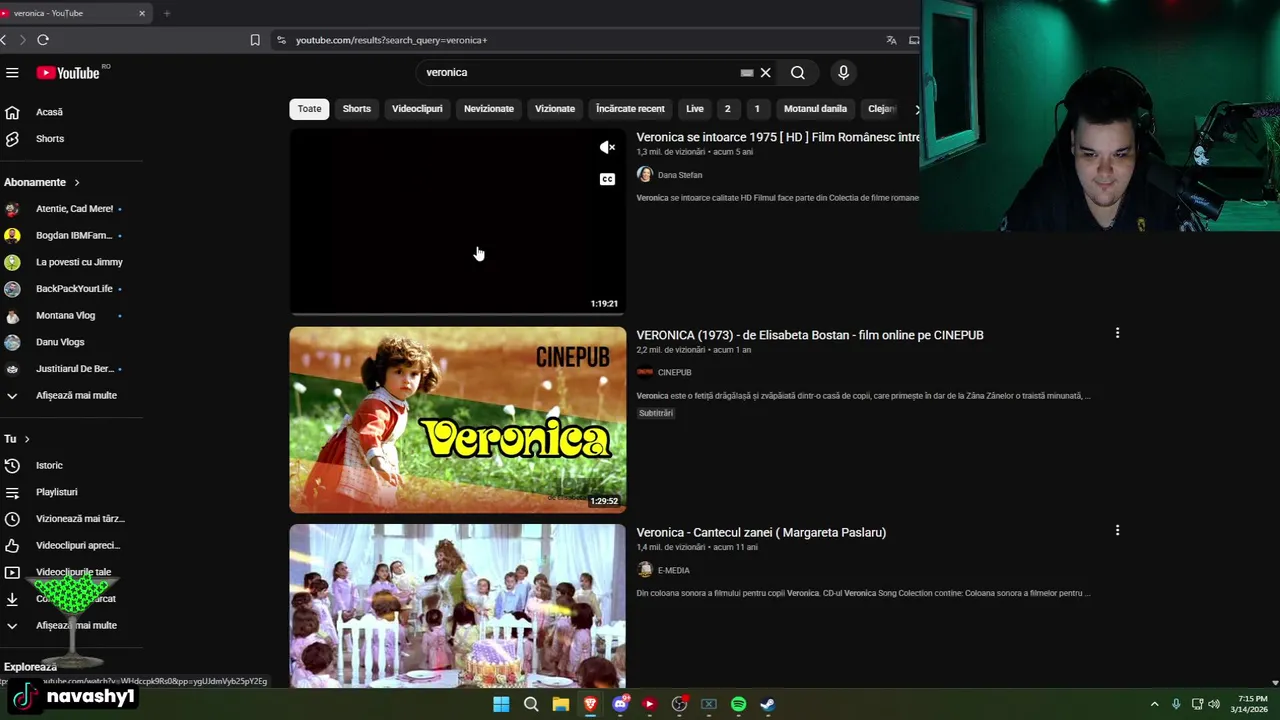This screenshot has height=720, width=1280.
Task: Click the VERONICA (1973) CINEPUB thumbnail
Action: point(458,420)
